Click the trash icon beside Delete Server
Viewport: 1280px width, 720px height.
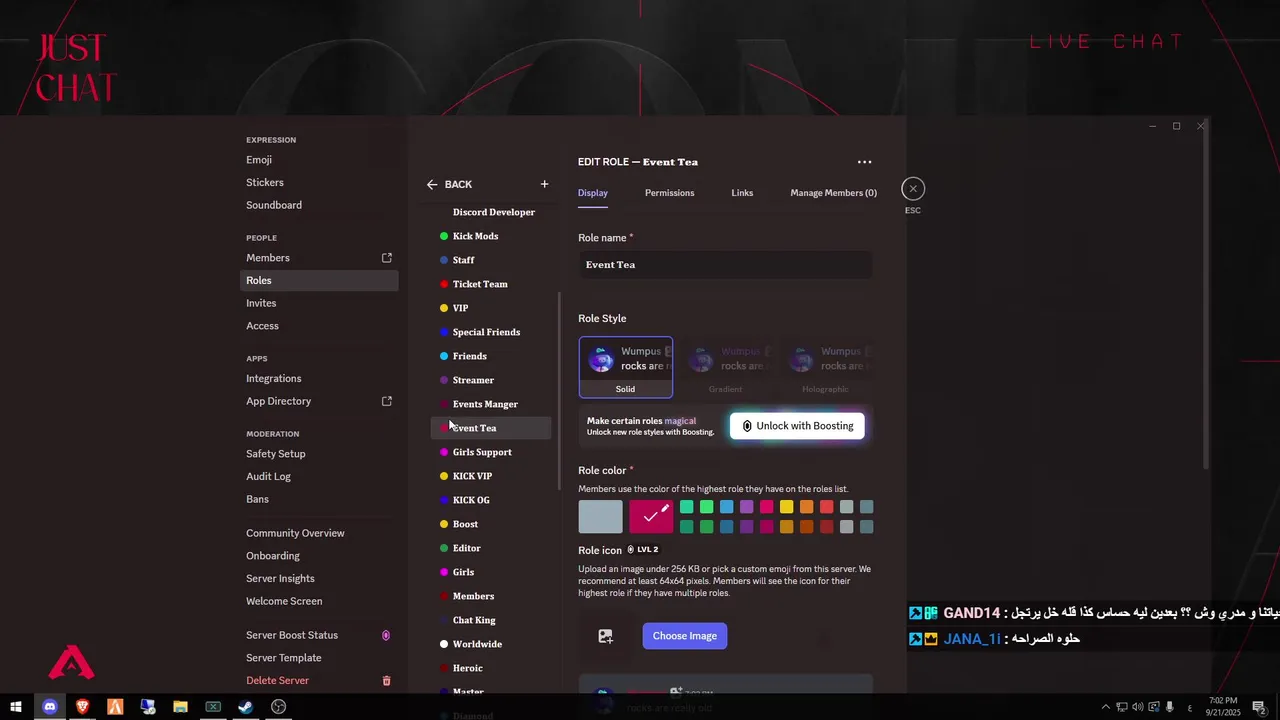(387, 681)
